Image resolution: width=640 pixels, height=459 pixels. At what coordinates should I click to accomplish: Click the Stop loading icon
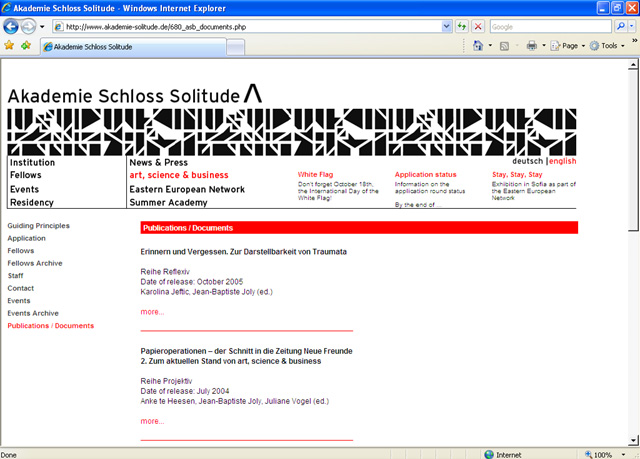(478, 26)
